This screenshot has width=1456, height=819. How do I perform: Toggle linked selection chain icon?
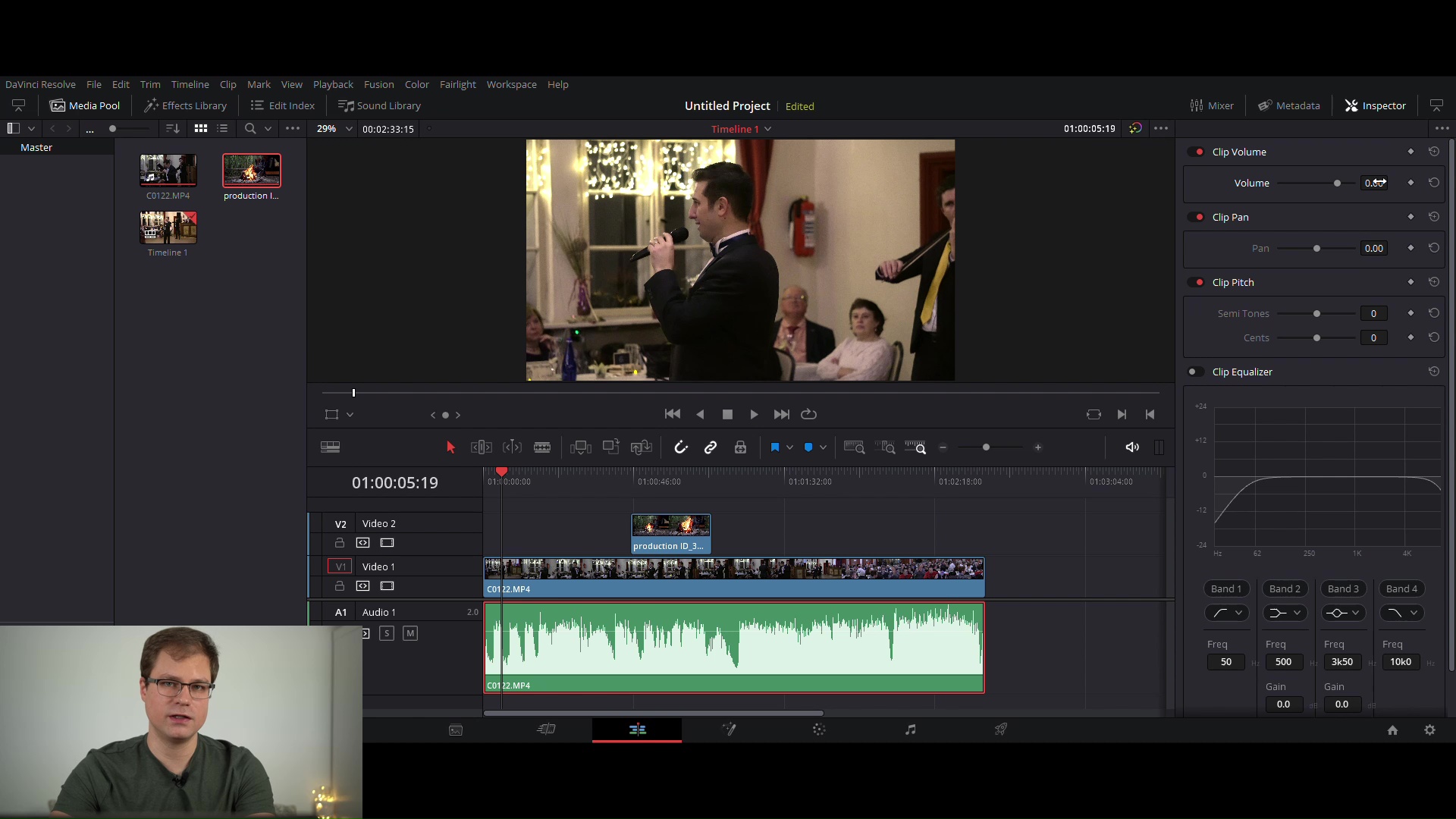[x=711, y=447]
